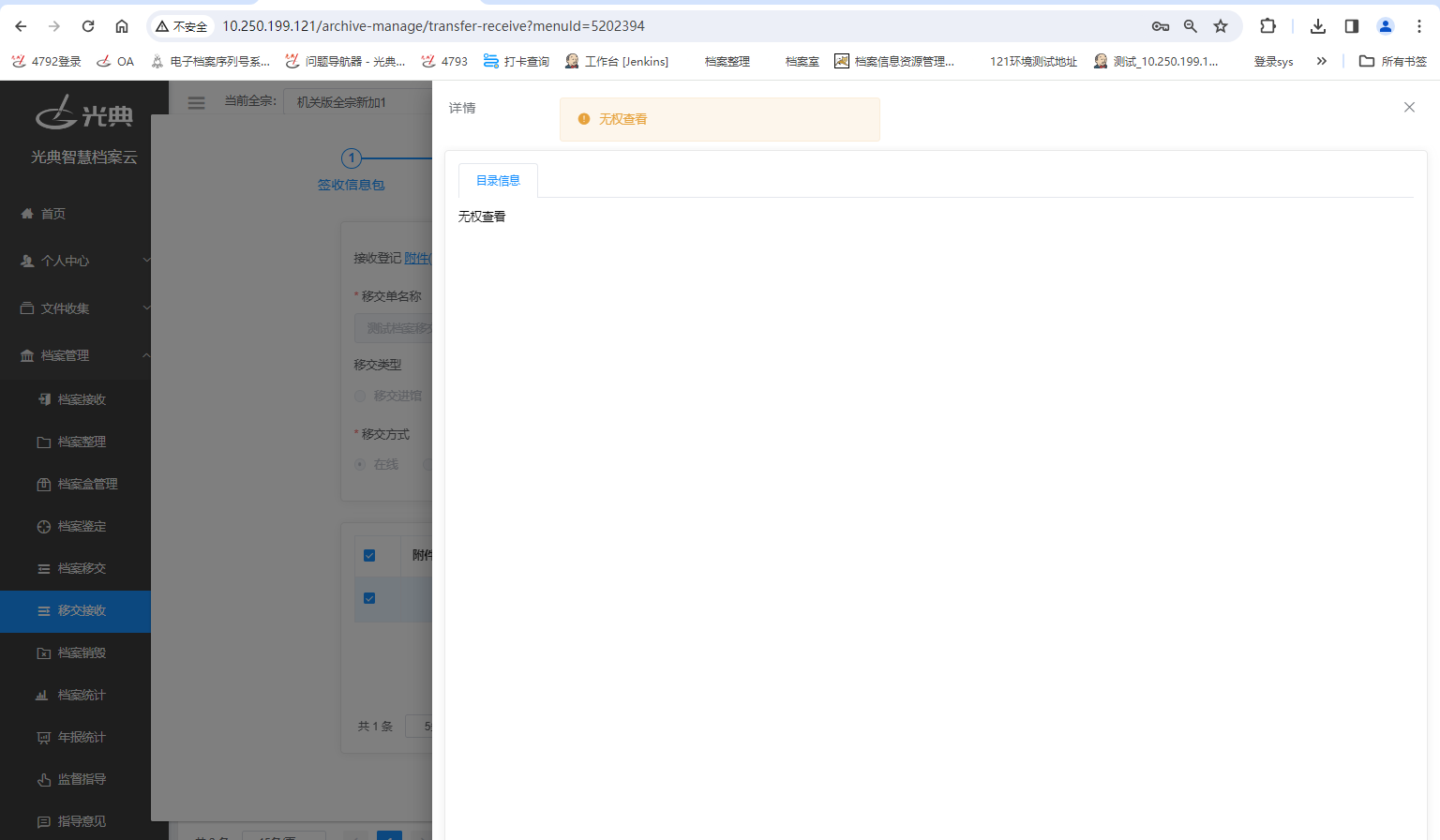Reload the current page
This screenshot has height=840, width=1440.
point(88,26)
